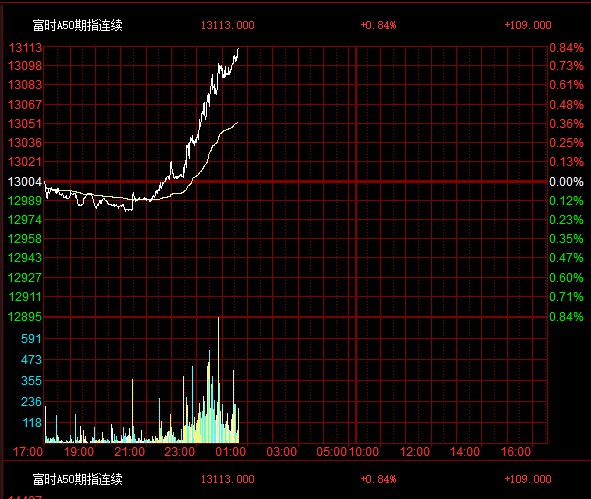This screenshot has width=591, height=499.
Task: Click the 21:00 time axis marker
Action: tap(129, 452)
